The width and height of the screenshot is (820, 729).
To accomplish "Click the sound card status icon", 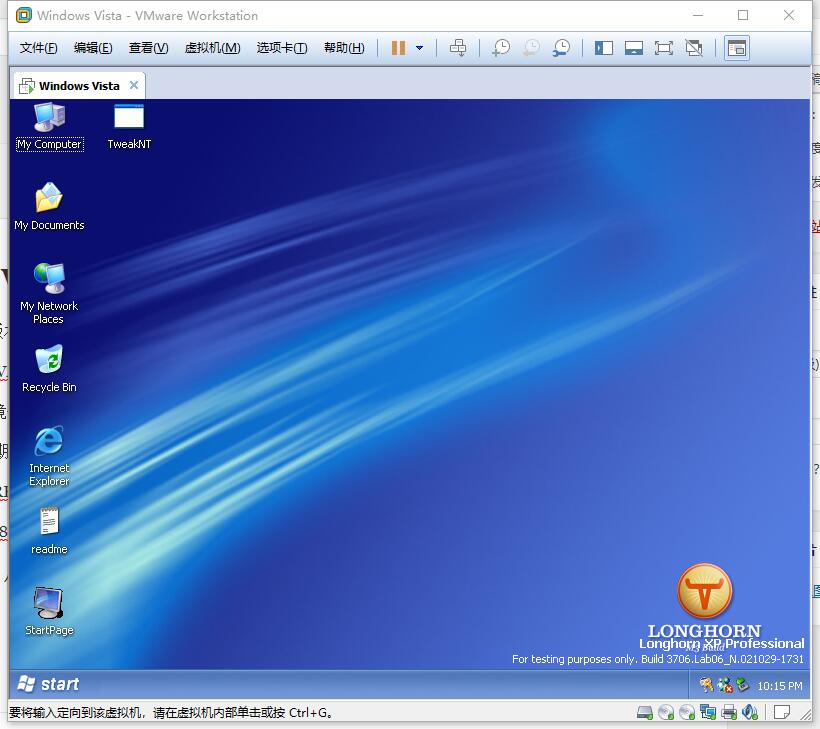I will coord(750,712).
